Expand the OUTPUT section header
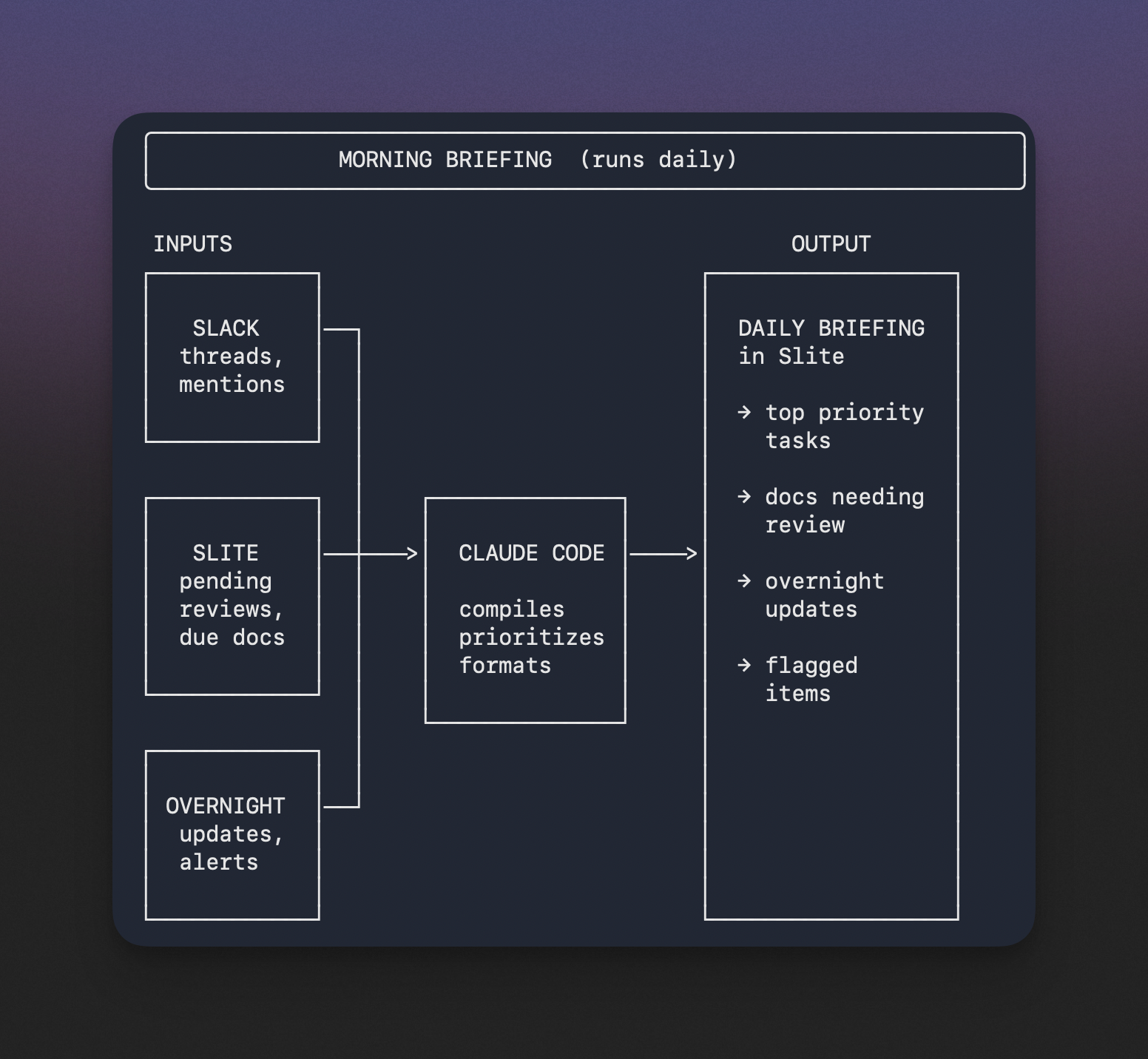The width and height of the screenshot is (1148, 1059). (831, 243)
